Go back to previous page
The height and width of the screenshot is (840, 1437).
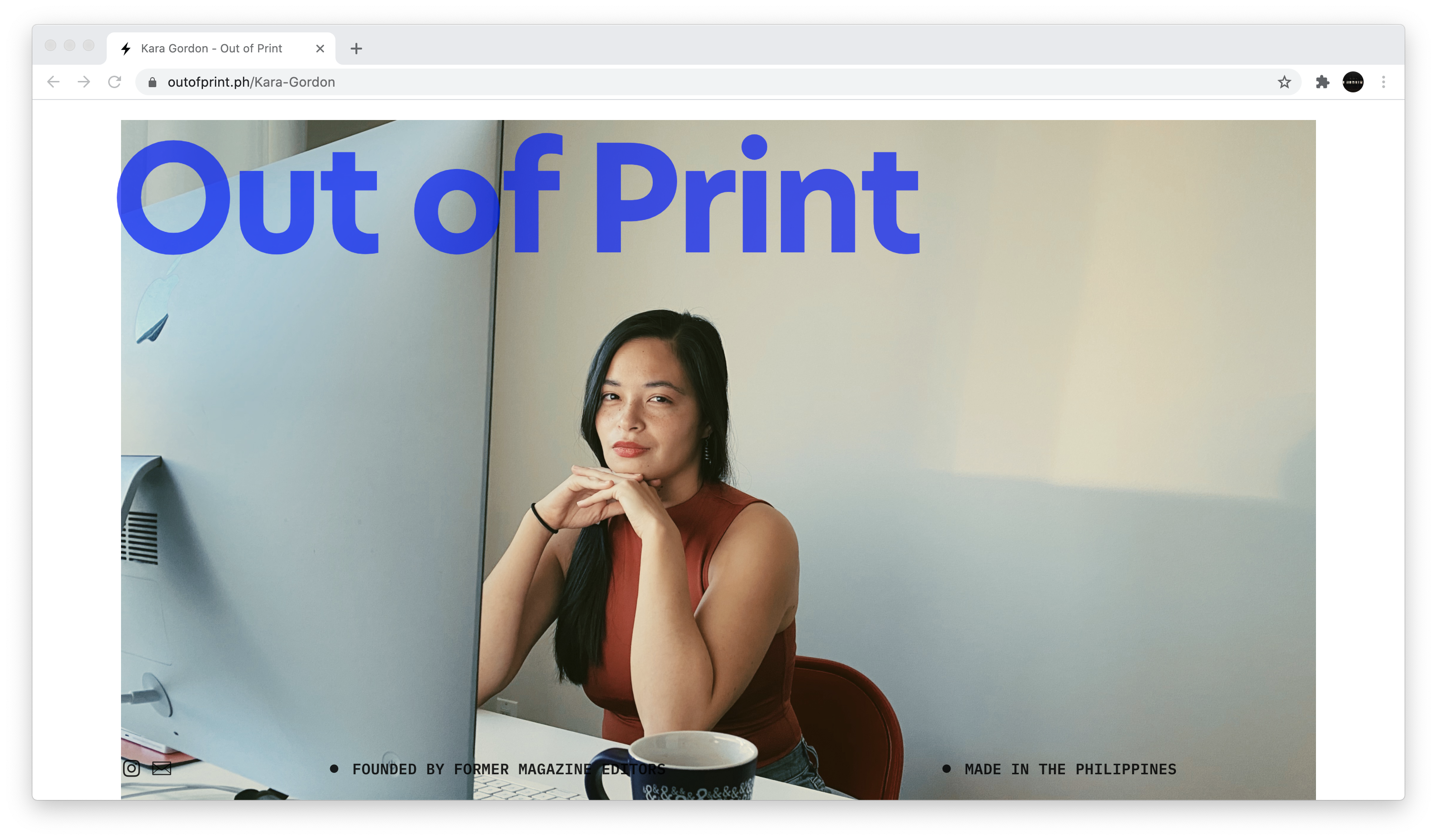click(54, 82)
